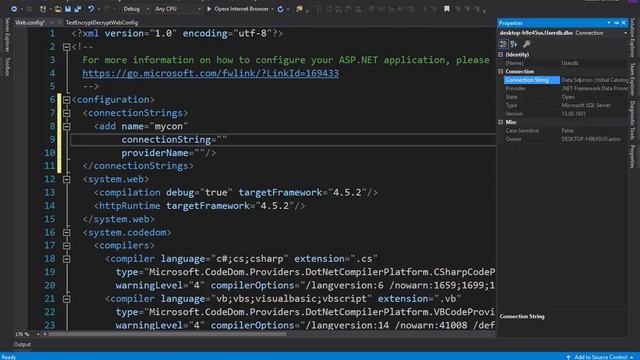640x360 pixels.
Task: Collapse the Connection category in Properties
Action: coord(501,71)
